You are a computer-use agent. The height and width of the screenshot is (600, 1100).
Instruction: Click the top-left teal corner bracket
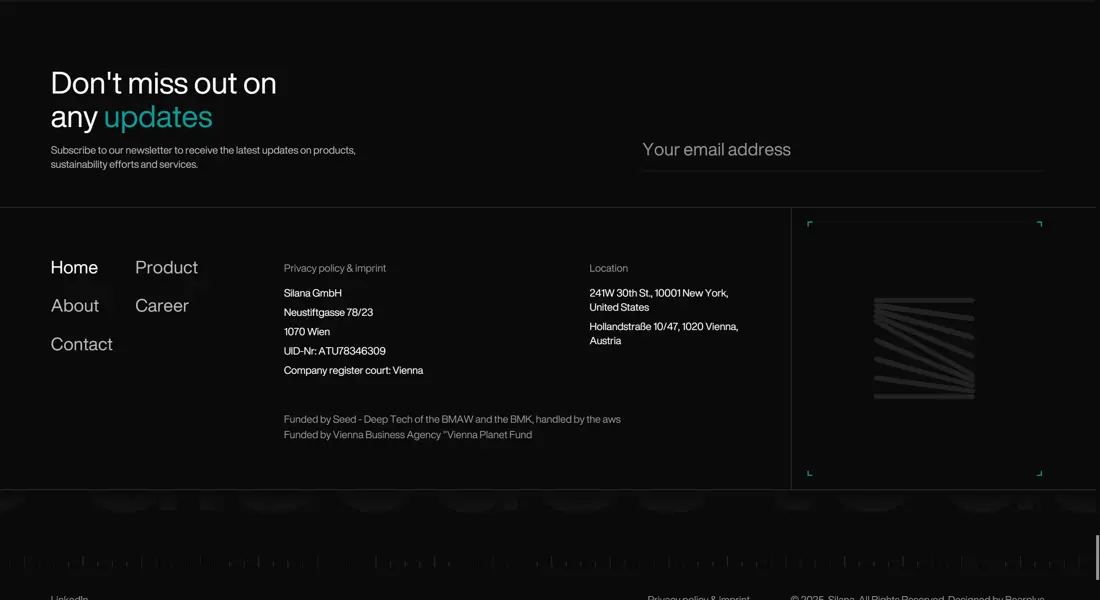pyautogui.click(x=809, y=224)
